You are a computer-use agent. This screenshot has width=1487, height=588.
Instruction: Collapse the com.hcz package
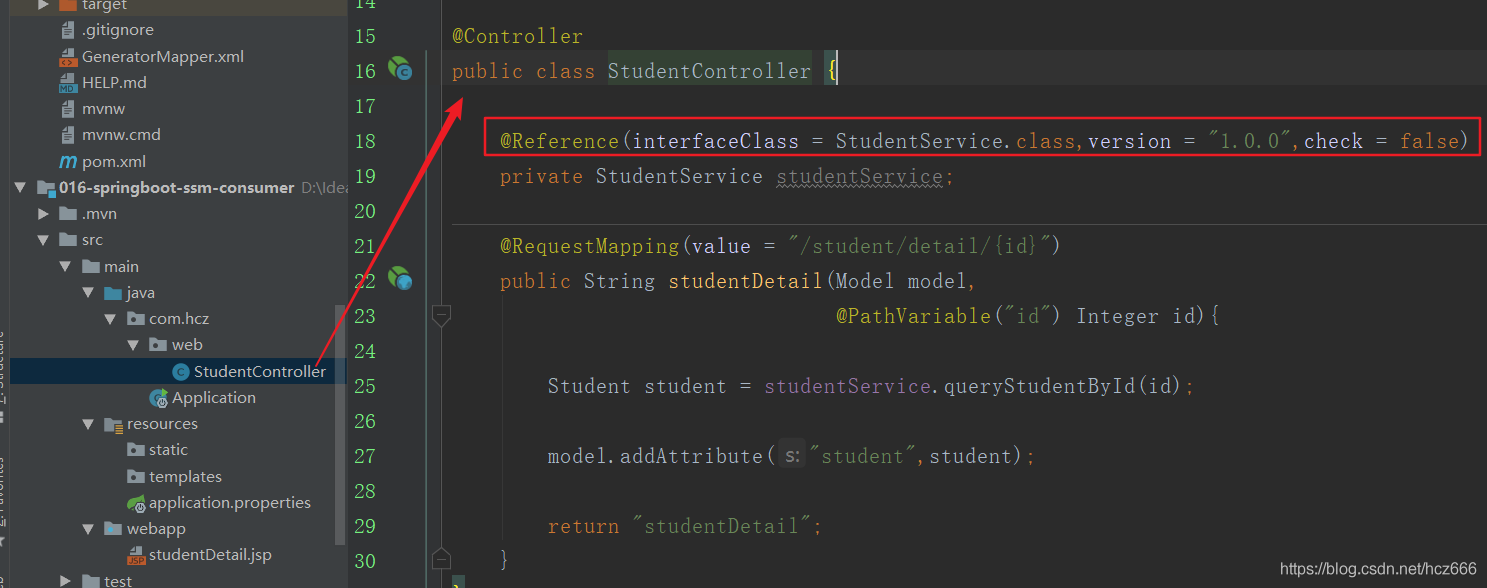(110, 318)
